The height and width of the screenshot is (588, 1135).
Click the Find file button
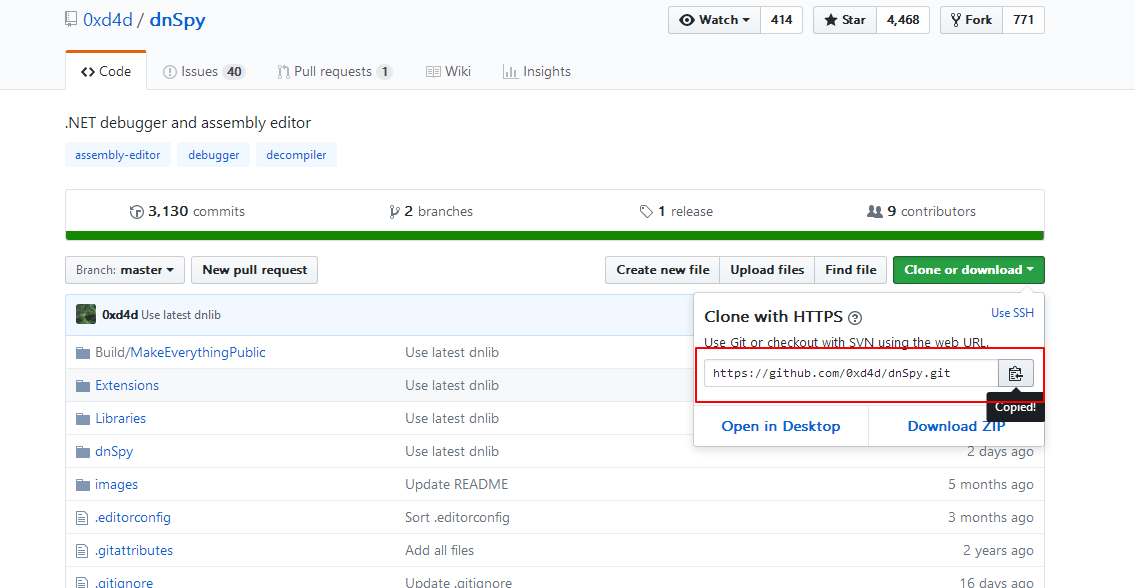pos(851,270)
